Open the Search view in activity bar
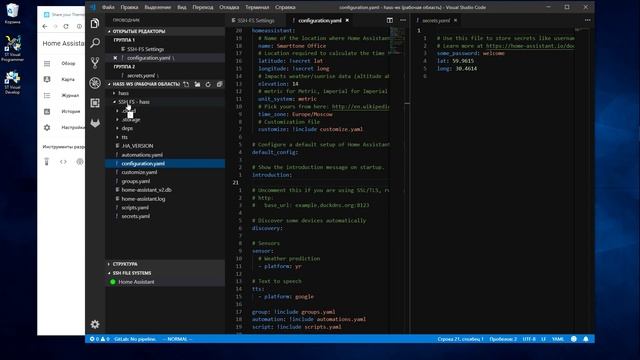 pyautogui.click(x=95, y=43)
